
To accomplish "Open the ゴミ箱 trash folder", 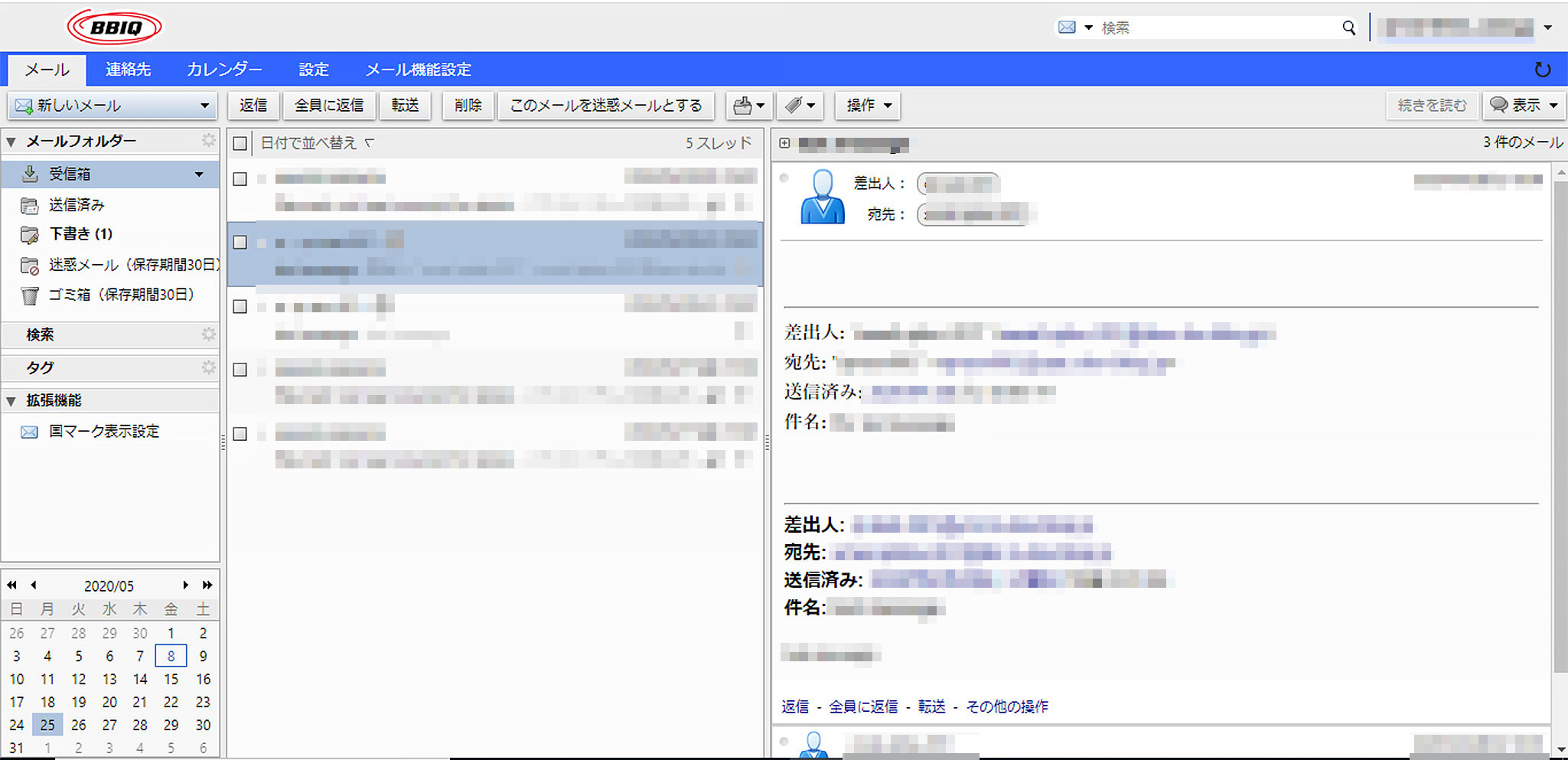I will pyautogui.click(x=121, y=295).
